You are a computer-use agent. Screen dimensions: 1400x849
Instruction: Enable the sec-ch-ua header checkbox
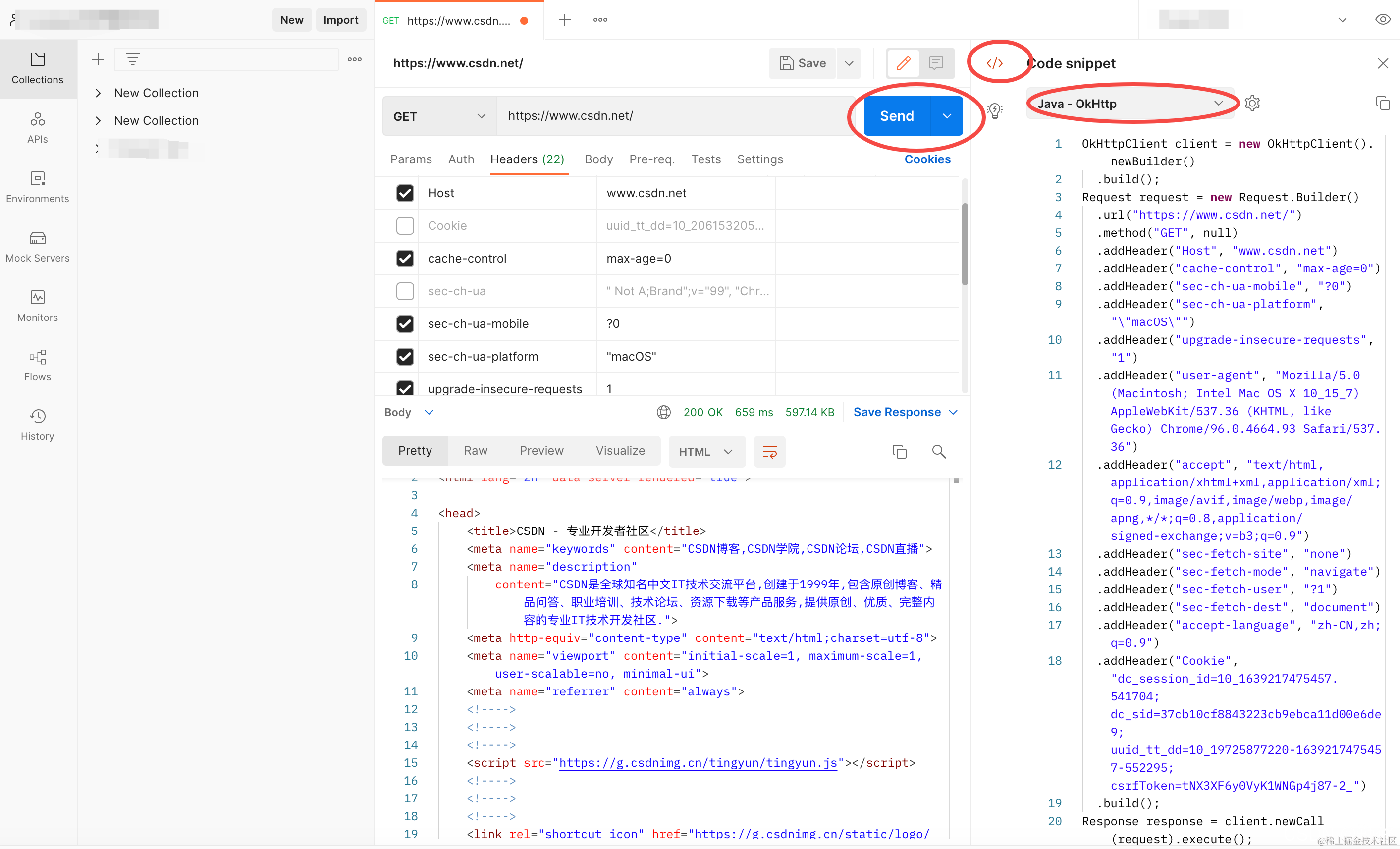pyautogui.click(x=405, y=291)
